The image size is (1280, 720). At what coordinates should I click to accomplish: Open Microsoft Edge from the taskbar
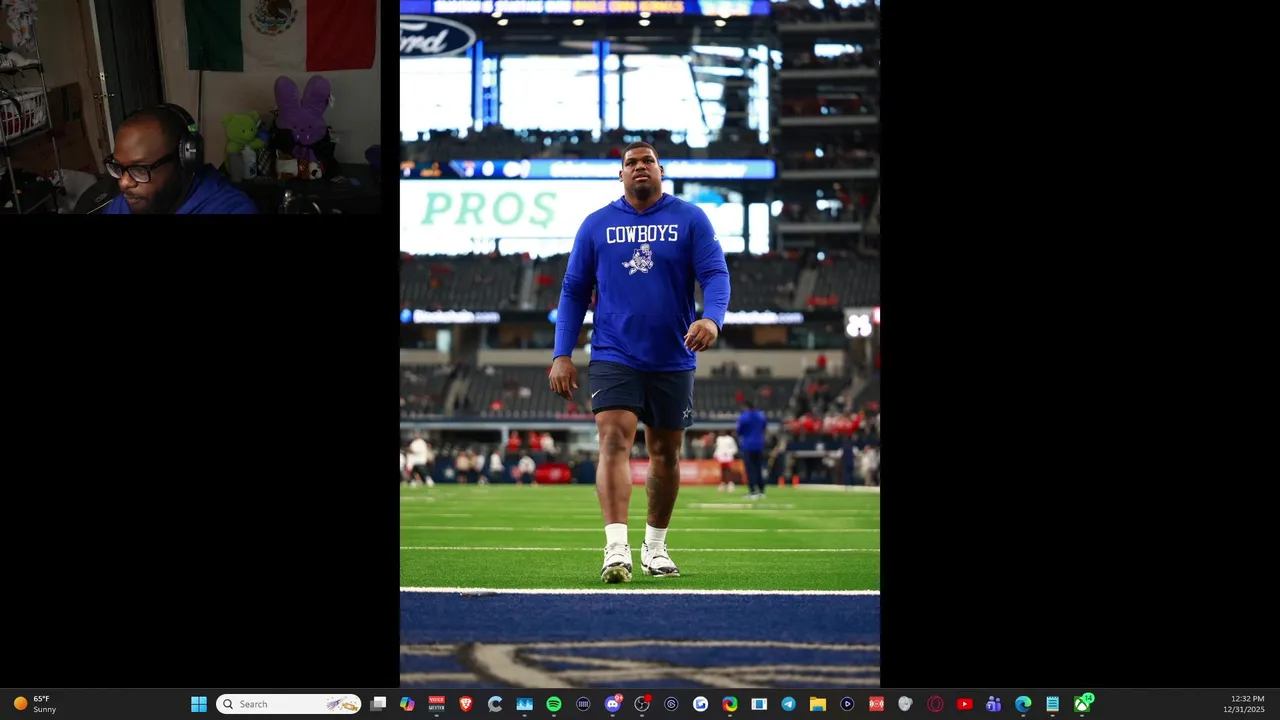tap(1023, 704)
